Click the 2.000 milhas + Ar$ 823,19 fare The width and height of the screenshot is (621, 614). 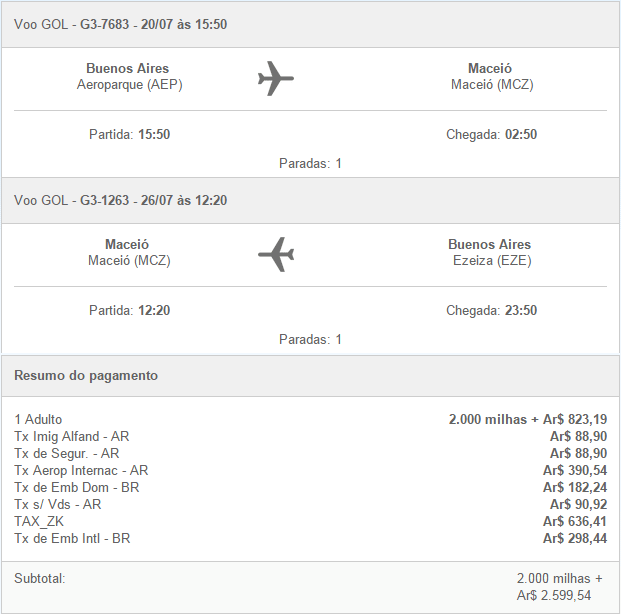click(x=528, y=419)
